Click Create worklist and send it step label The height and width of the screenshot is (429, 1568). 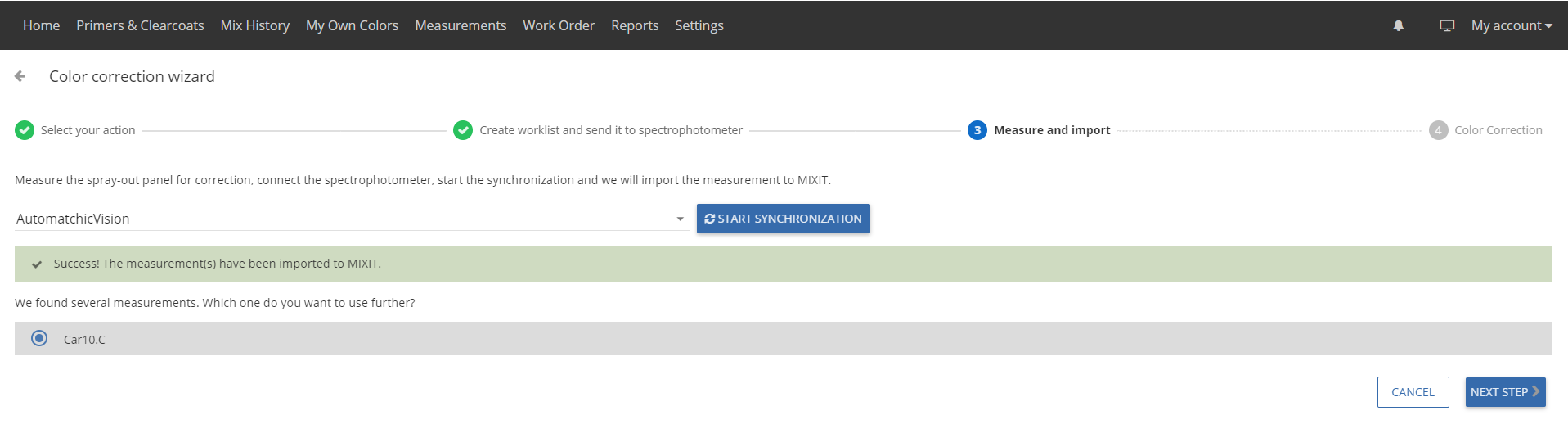pyautogui.click(x=611, y=130)
